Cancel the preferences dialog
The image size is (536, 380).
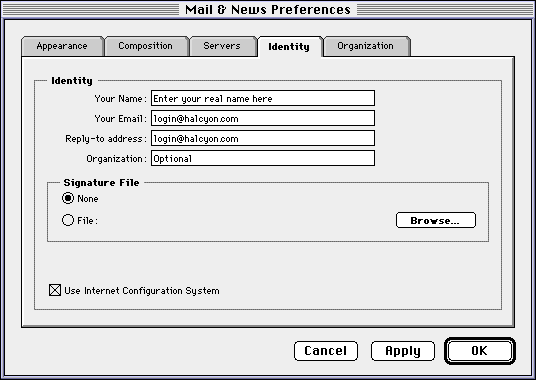[x=326, y=351]
